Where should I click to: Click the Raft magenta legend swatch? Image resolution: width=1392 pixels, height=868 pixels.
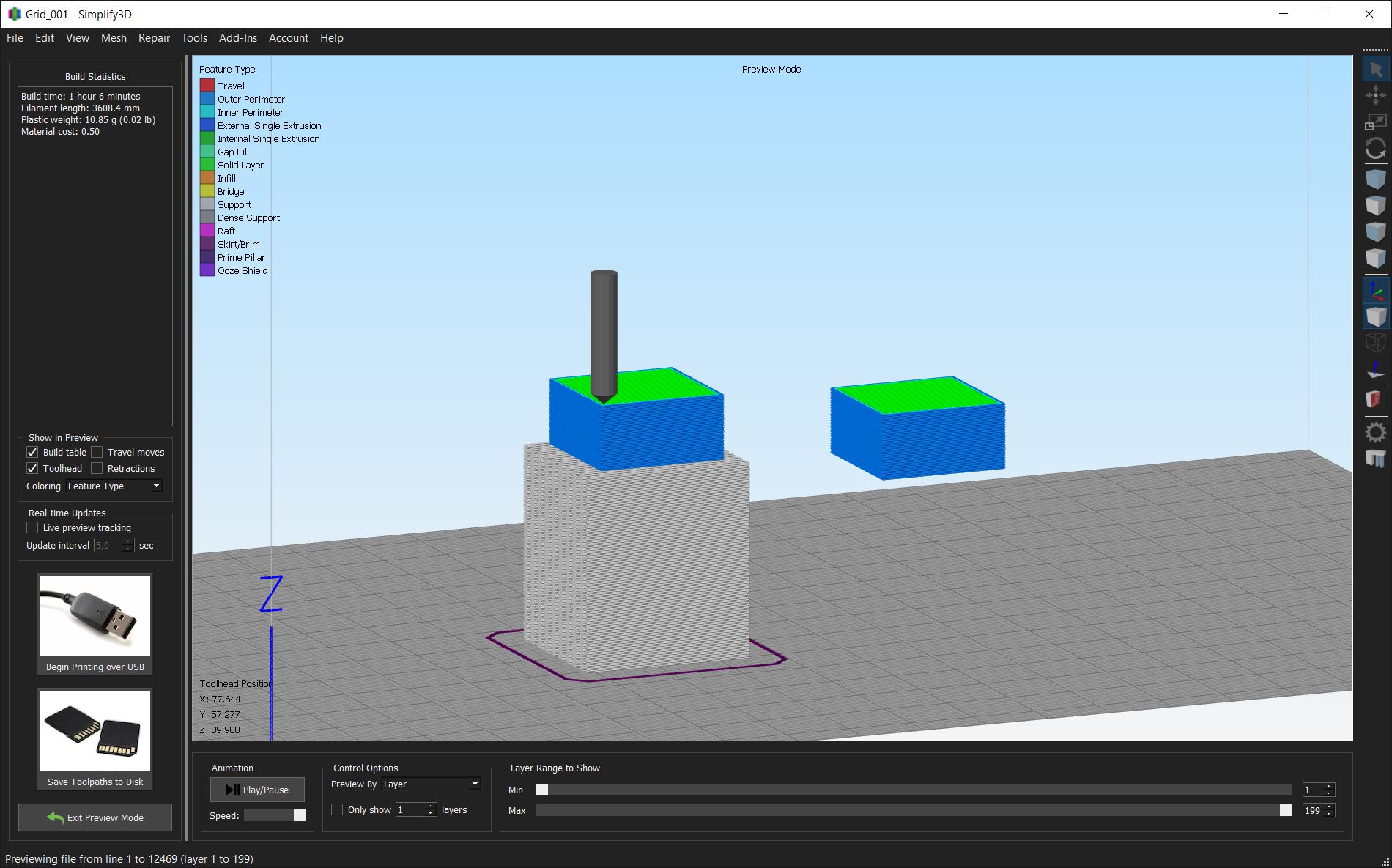(x=207, y=231)
